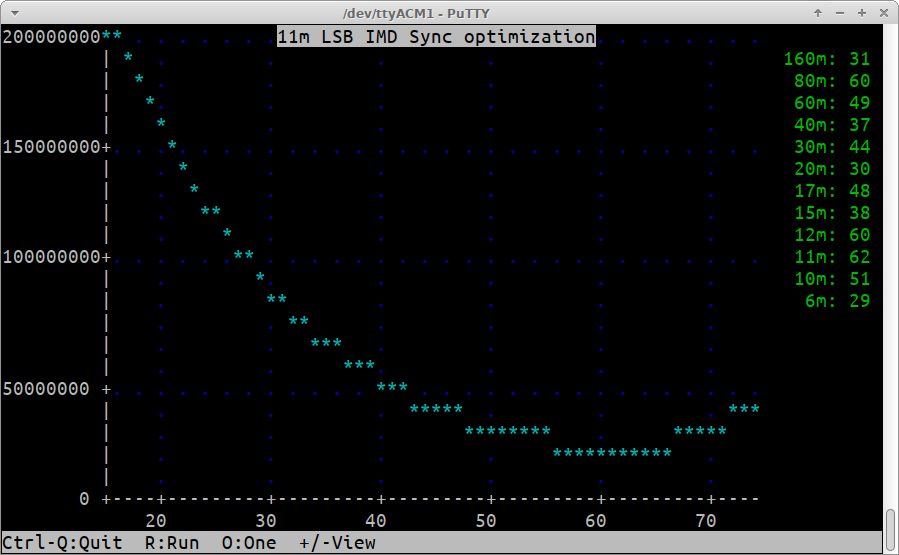Click the Ctrl-Q:Quit status bar entry
This screenshot has width=899, height=555.
click(x=62, y=543)
